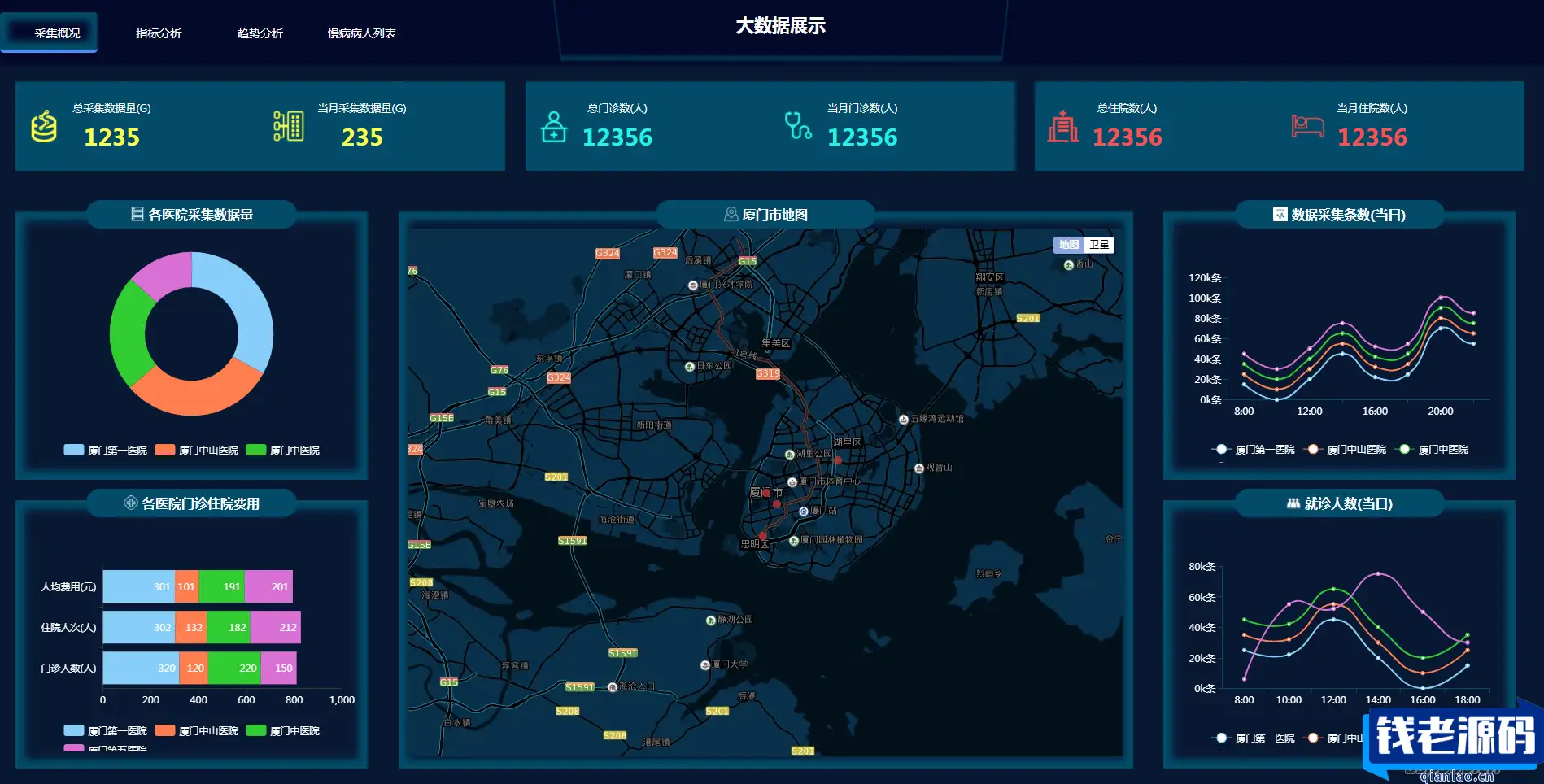The height and width of the screenshot is (784, 1544).
Task: Click the 212 bar segment in 住院人次
Action: [276, 627]
